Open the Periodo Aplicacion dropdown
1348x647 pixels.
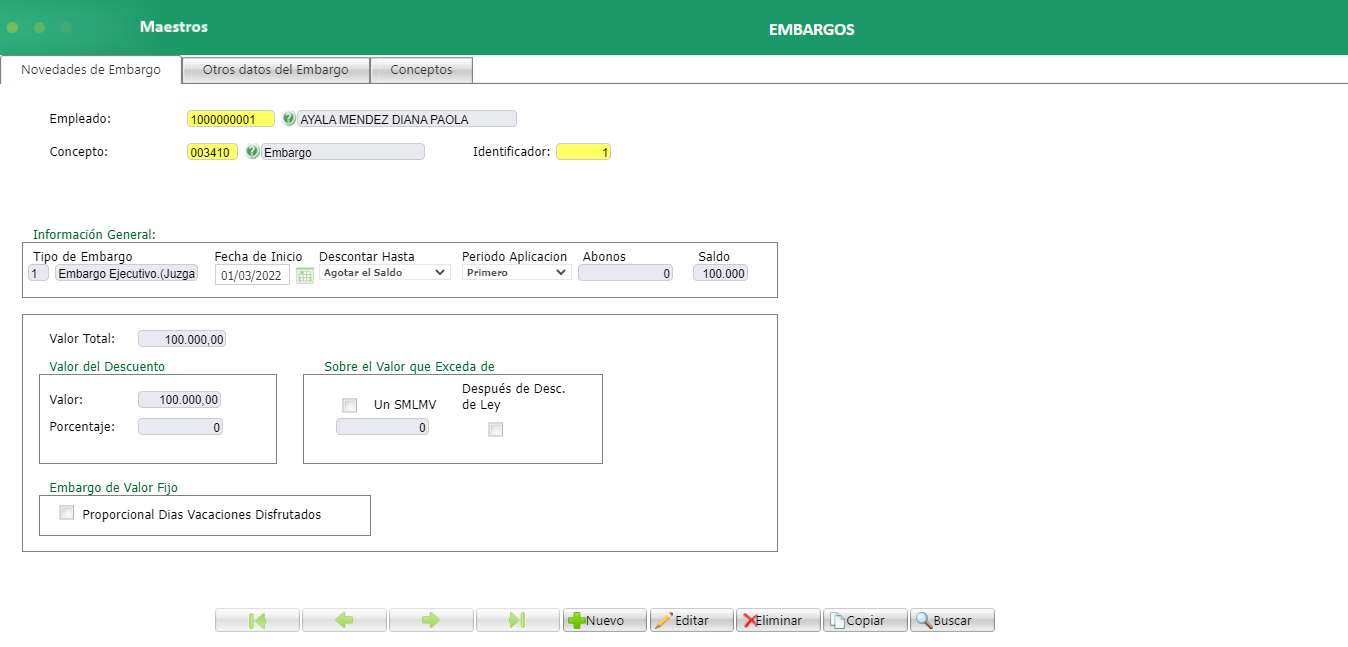click(516, 272)
